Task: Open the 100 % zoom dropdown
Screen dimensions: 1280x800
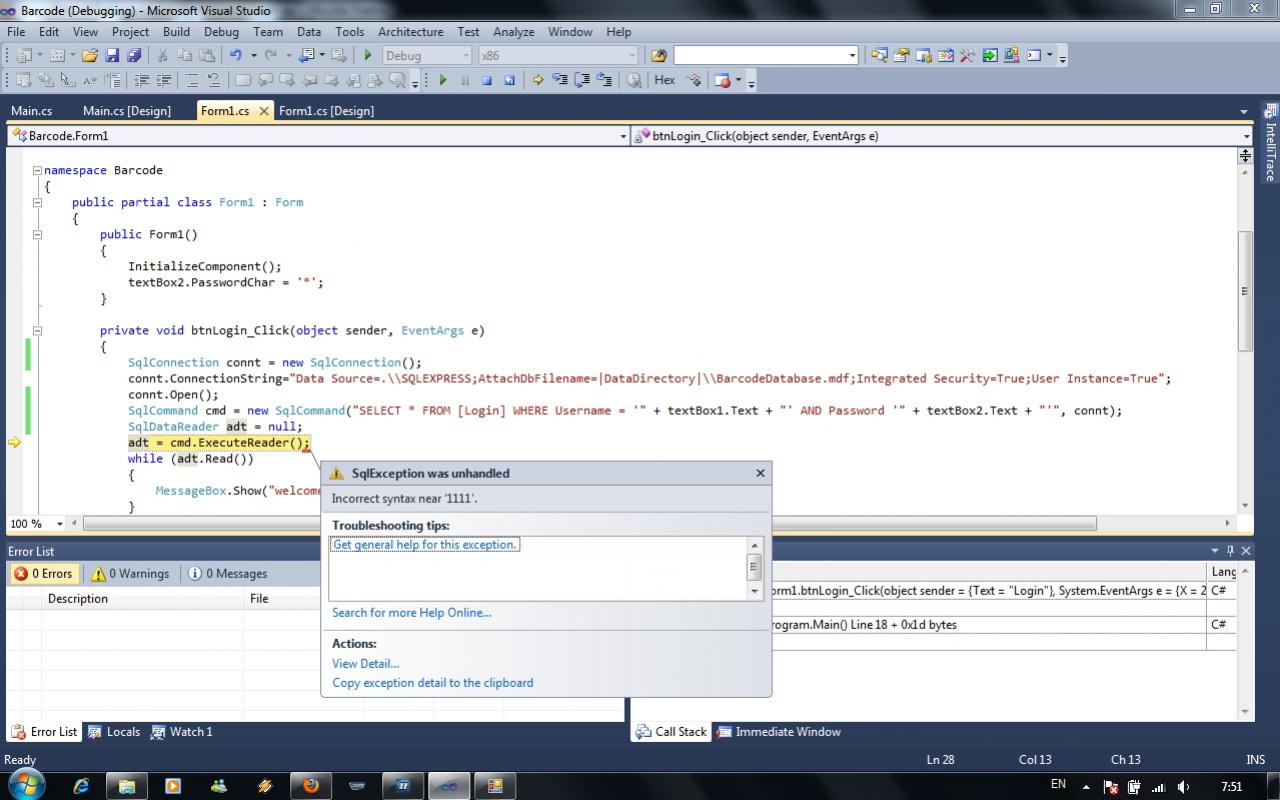Action: point(60,523)
